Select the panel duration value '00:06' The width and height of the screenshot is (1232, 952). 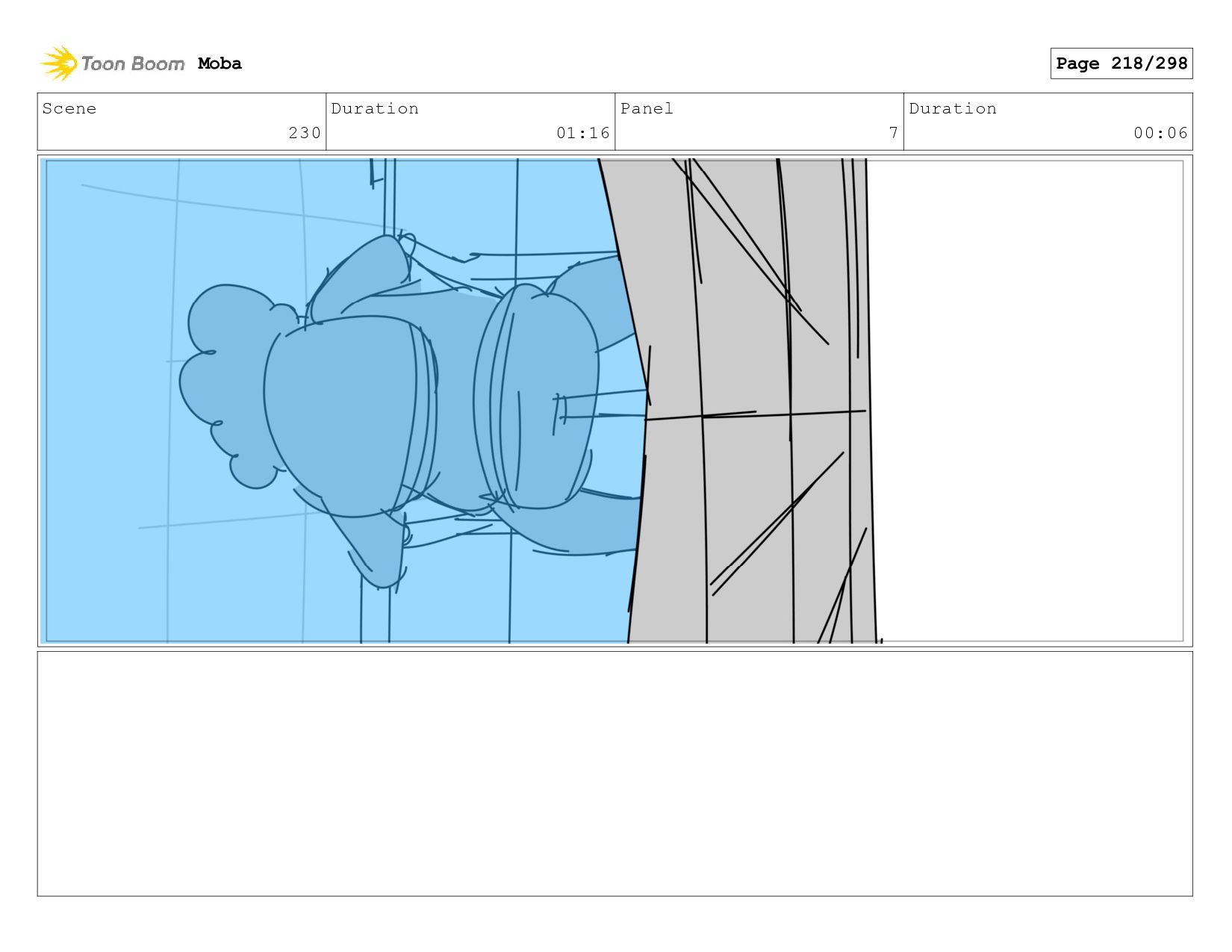pos(1160,133)
